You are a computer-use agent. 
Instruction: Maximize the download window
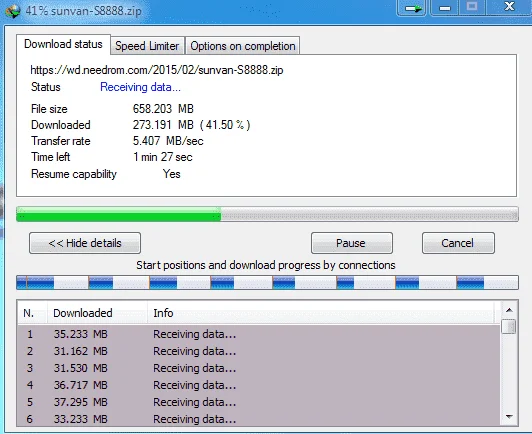(472, 7)
